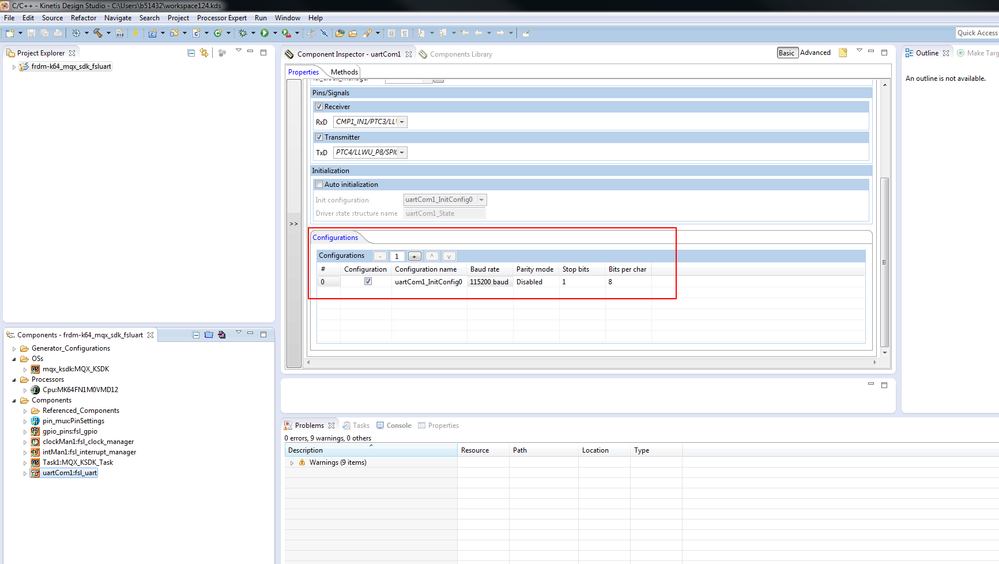Click the Link with Editor icon in Project Explorer
The image size is (999, 564).
coord(204,53)
